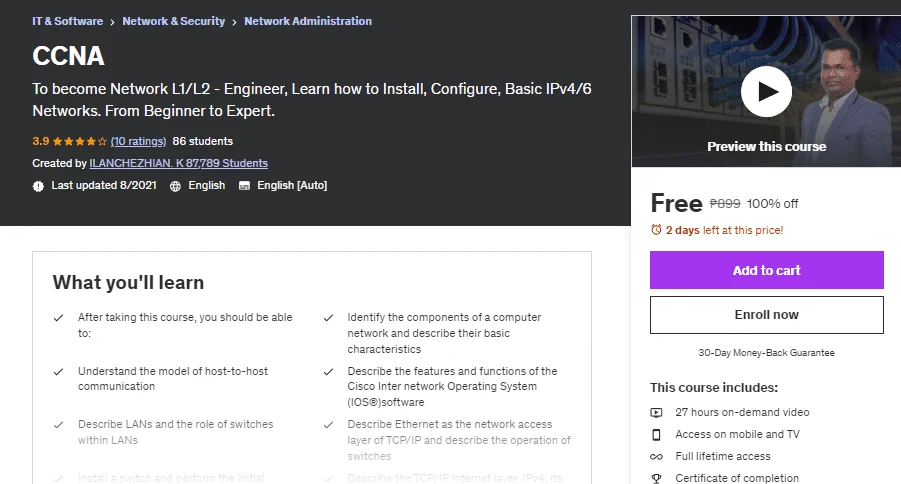The width and height of the screenshot is (901, 484).
Task: Click checkmark beside 'Describe Ethernet as the network'
Action: [328, 425]
